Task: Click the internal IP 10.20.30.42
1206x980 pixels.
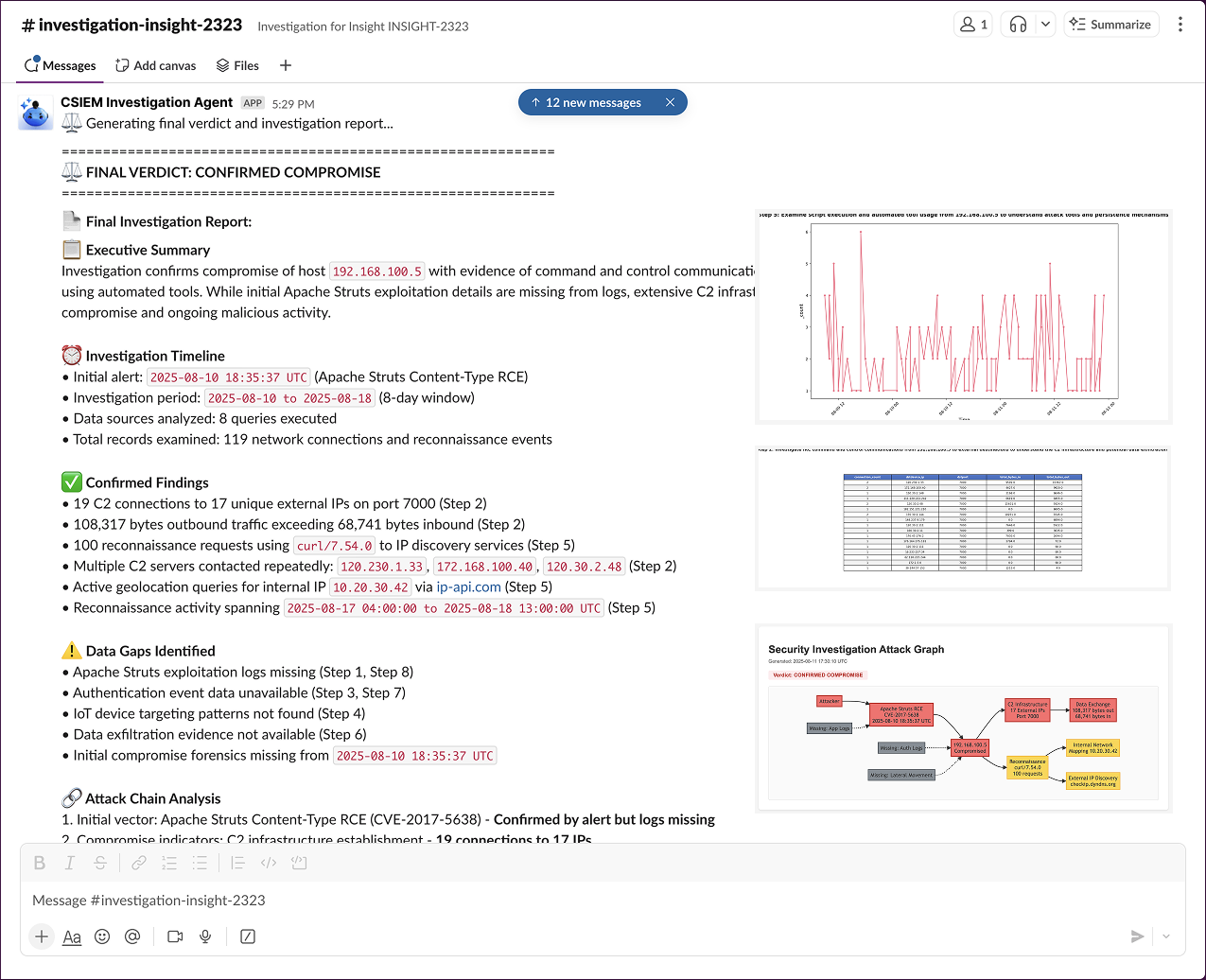Action: click(371, 587)
